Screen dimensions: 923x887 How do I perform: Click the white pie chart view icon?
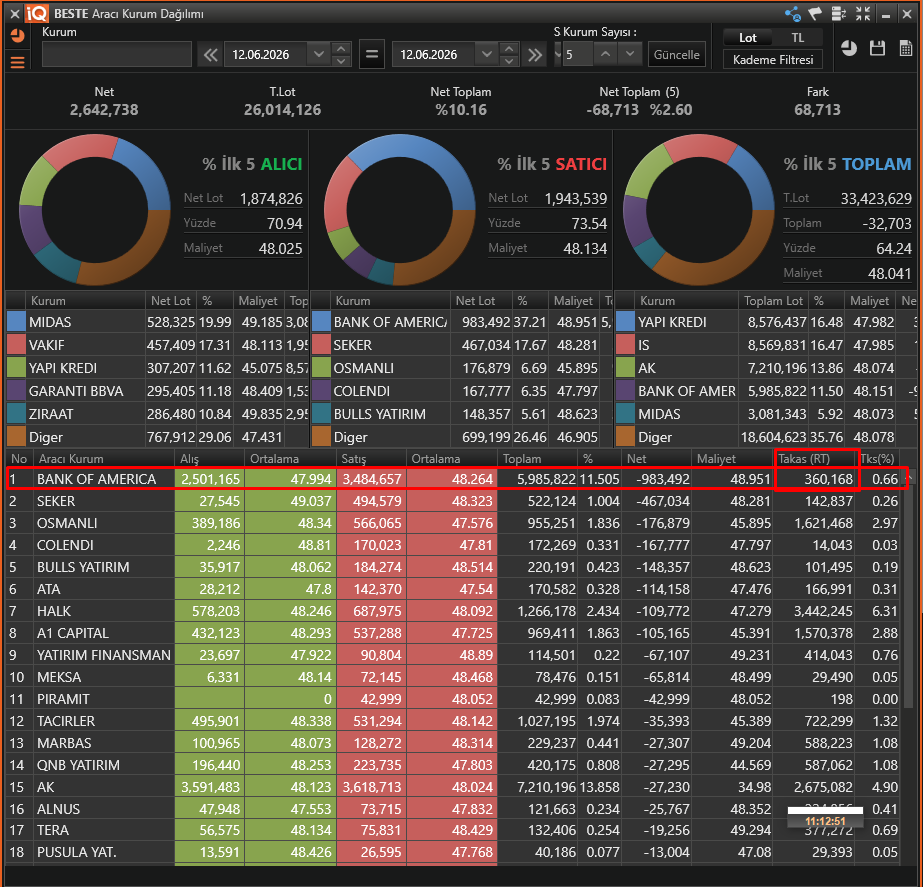point(849,48)
